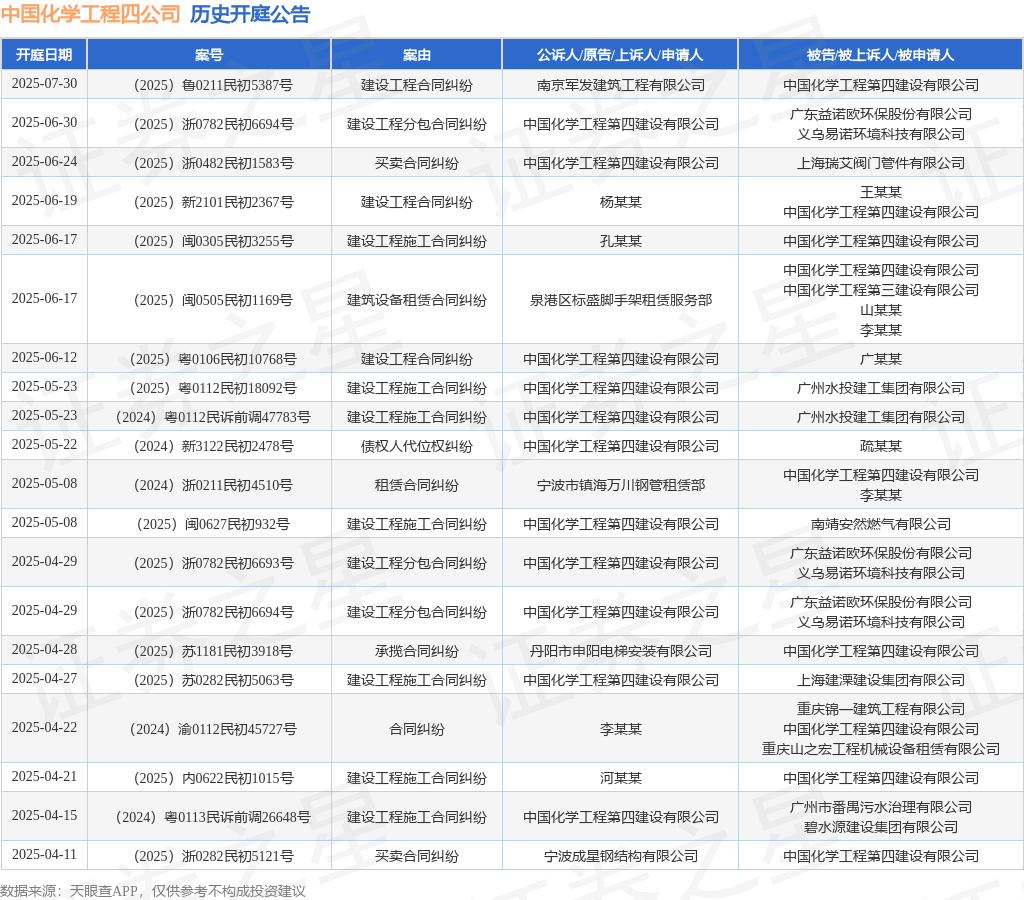This screenshot has height=900, width=1024.
Task: Select the date cell 2025-06-19
Action: click(x=44, y=201)
